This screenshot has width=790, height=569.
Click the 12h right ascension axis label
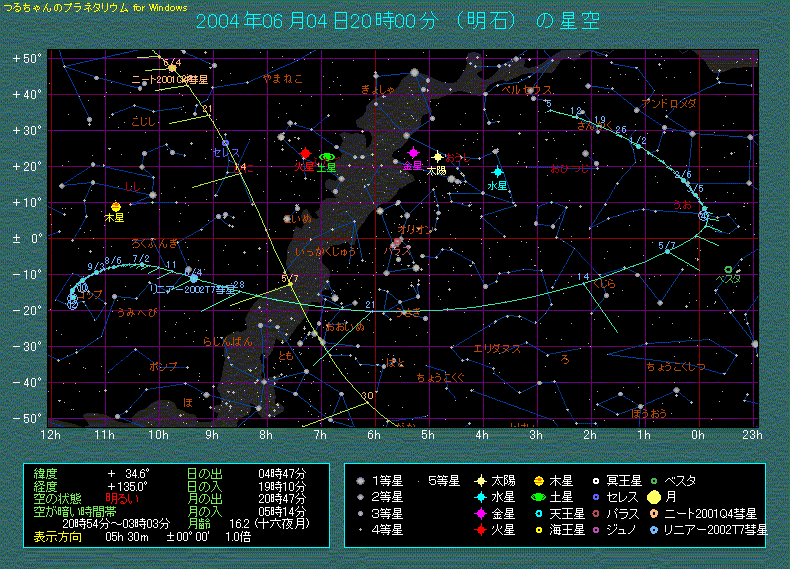click(x=49, y=435)
